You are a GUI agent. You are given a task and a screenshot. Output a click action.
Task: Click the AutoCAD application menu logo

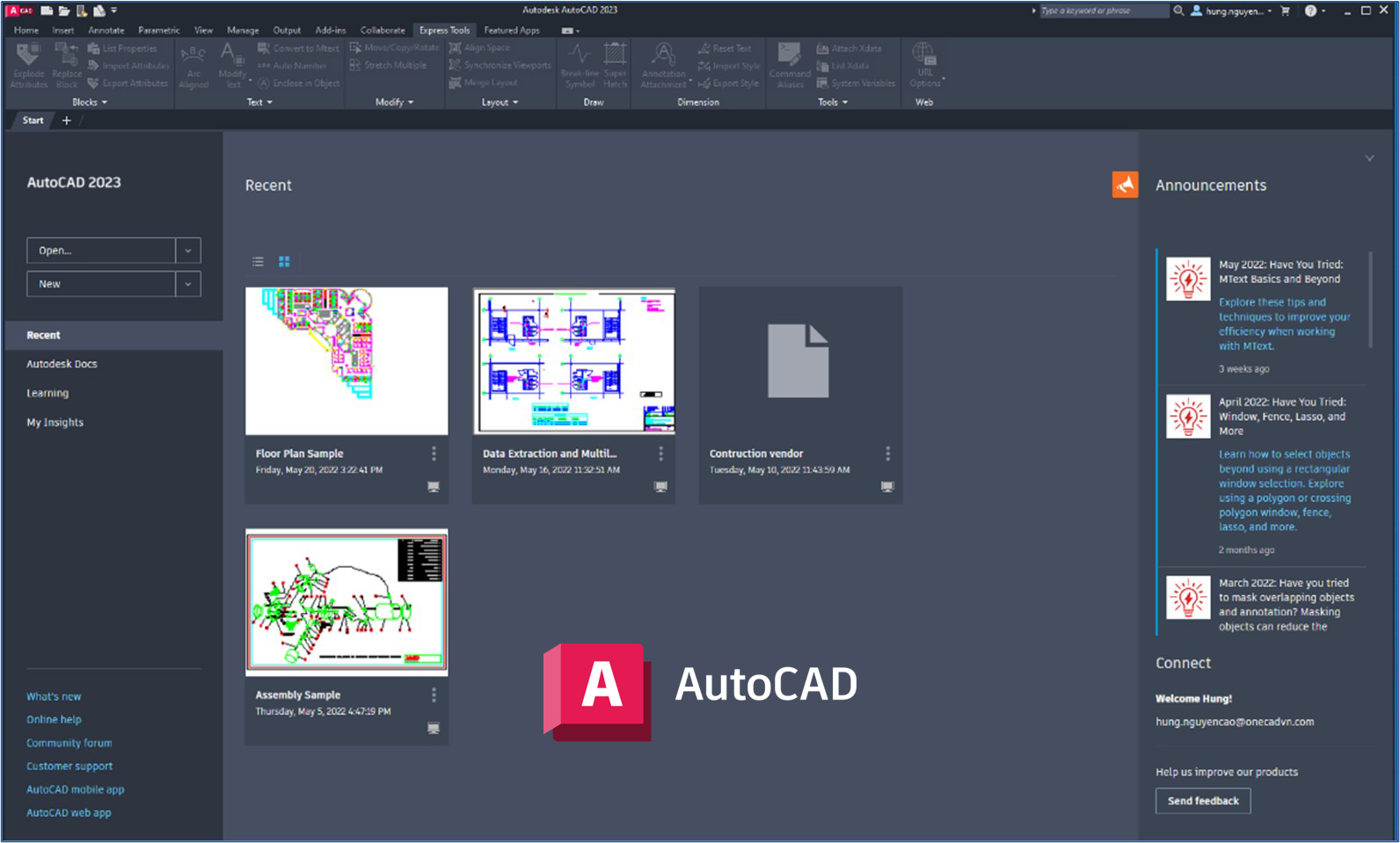click(x=19, y=11)
